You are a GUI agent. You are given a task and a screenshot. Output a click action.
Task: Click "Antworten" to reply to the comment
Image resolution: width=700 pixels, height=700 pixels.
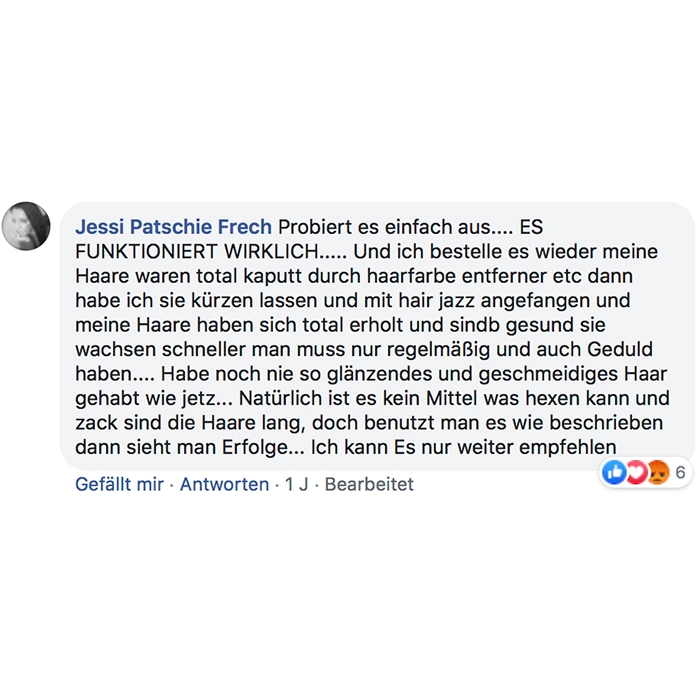224,484
